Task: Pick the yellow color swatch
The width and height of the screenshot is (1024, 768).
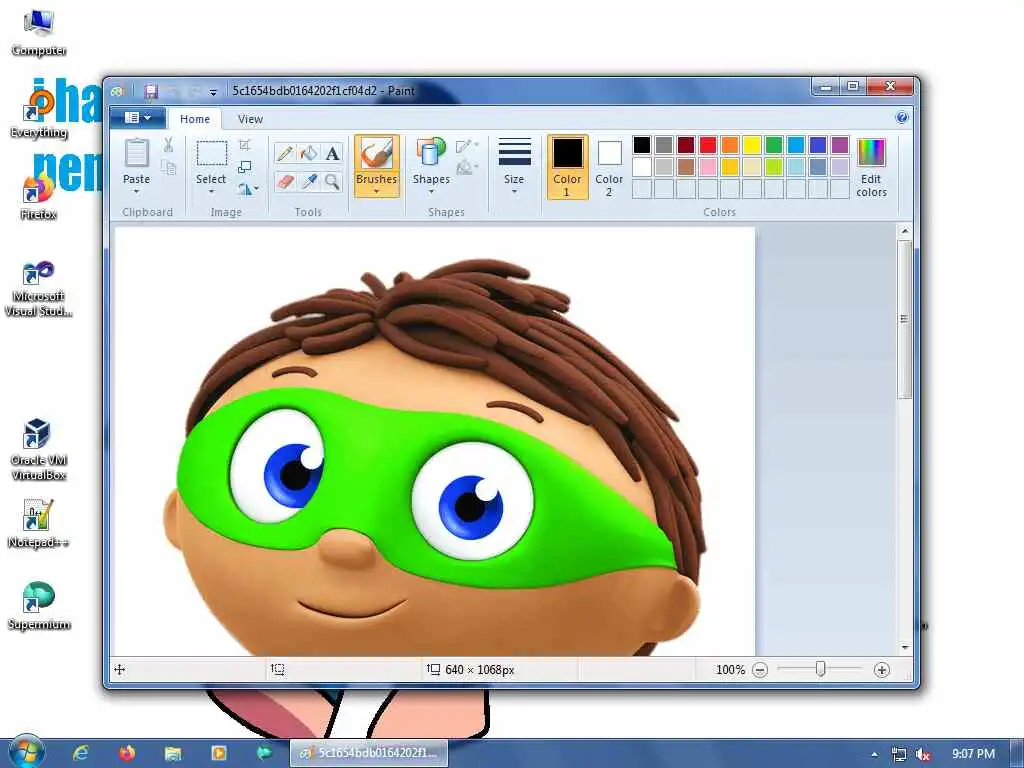Action: click(x=752, y=145)
